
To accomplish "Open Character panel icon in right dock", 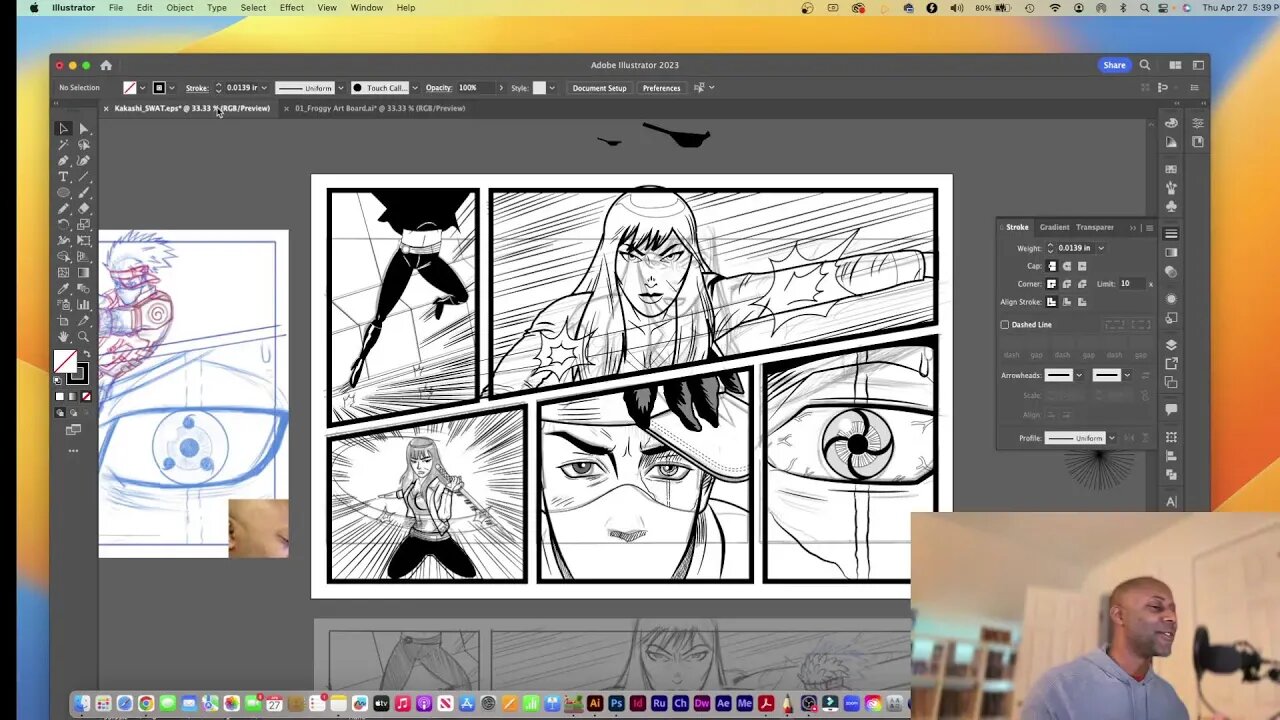I will (1171, 501).
